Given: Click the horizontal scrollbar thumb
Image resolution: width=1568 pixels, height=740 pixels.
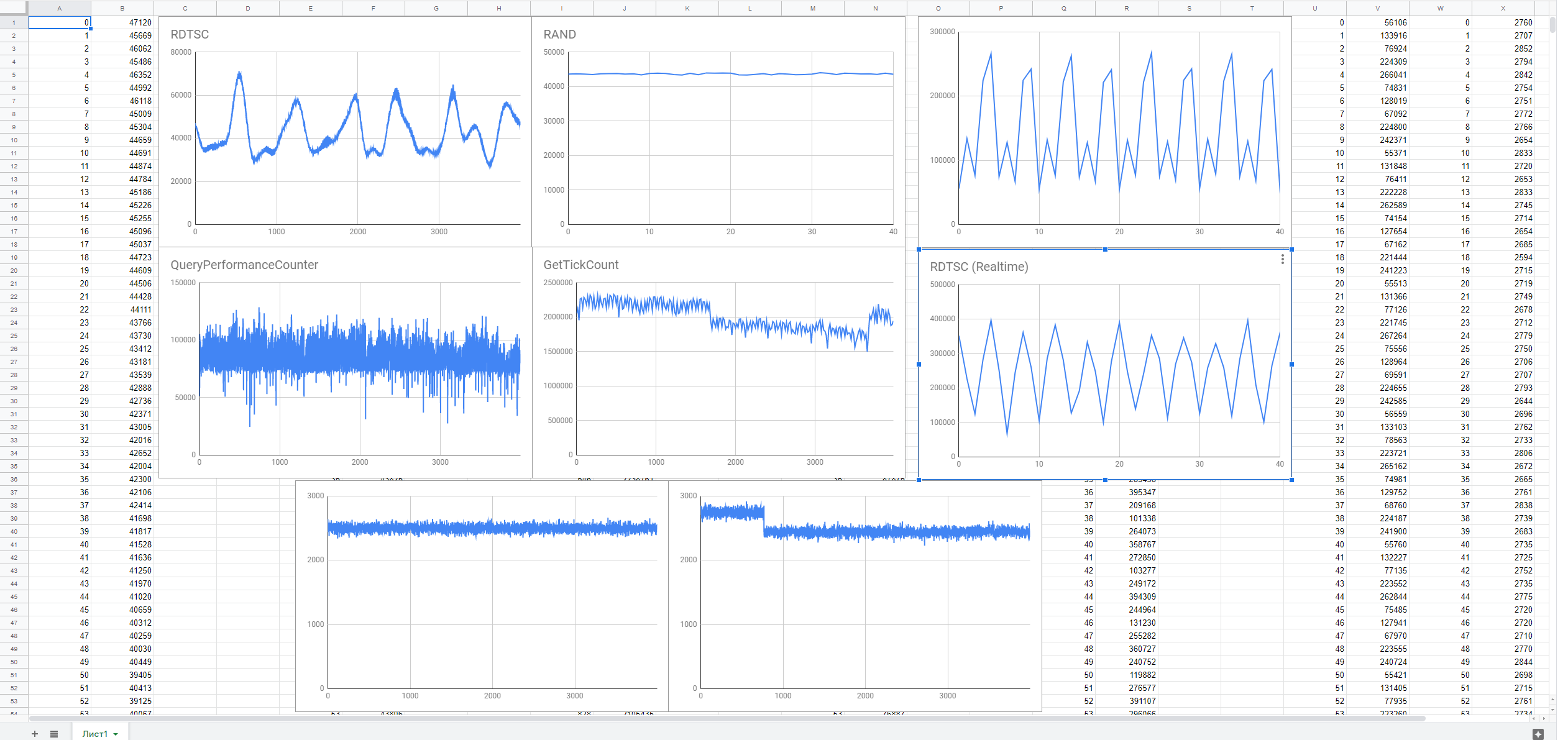Looking at the screenshot, I should pyautogui.click(x=727, y=718).
